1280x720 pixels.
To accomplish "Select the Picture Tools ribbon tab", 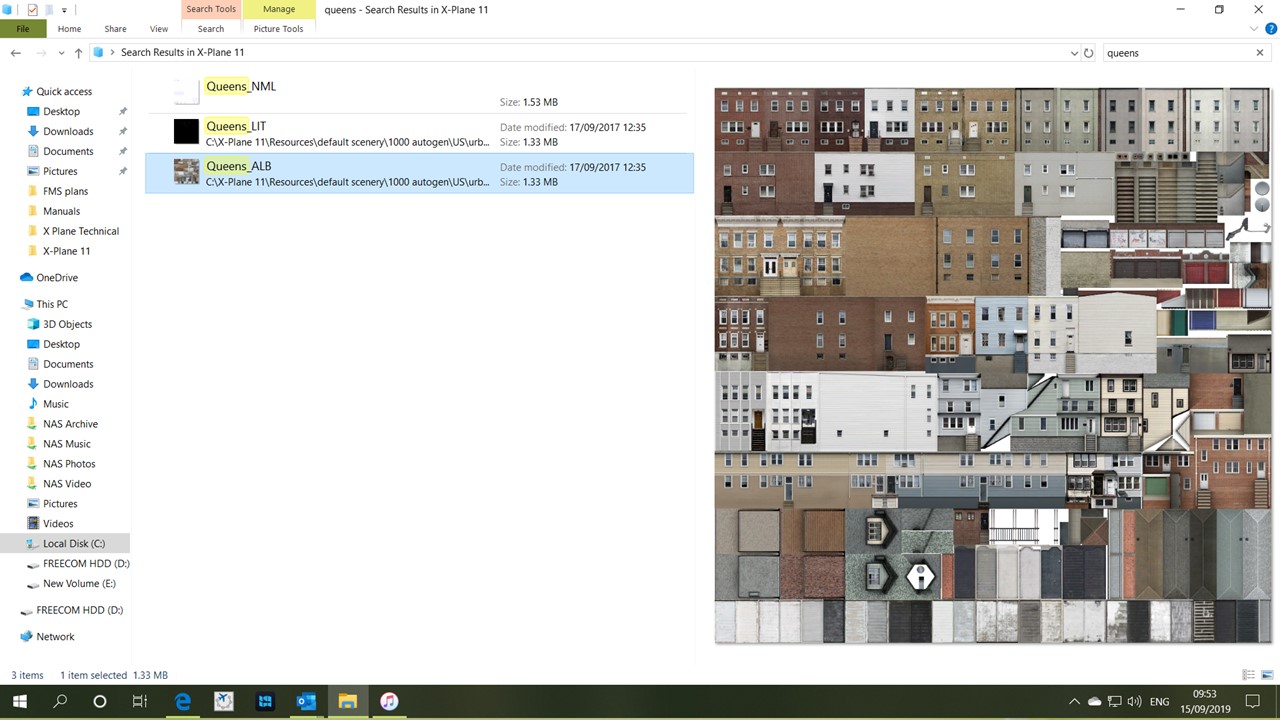I will click(279, 29).
